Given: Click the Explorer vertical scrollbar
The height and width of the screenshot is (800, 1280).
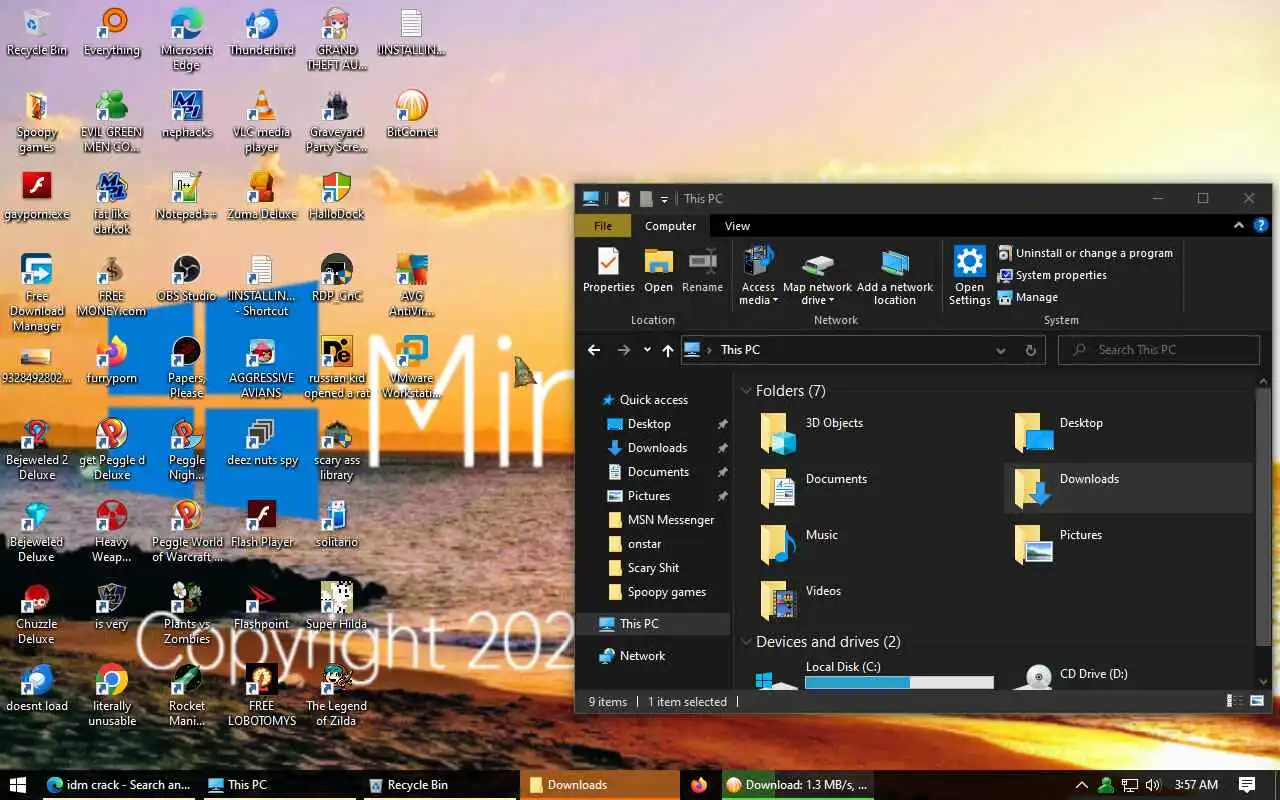Looking at the screenshot, I should pyautogui.click(x=1264, y=515).
